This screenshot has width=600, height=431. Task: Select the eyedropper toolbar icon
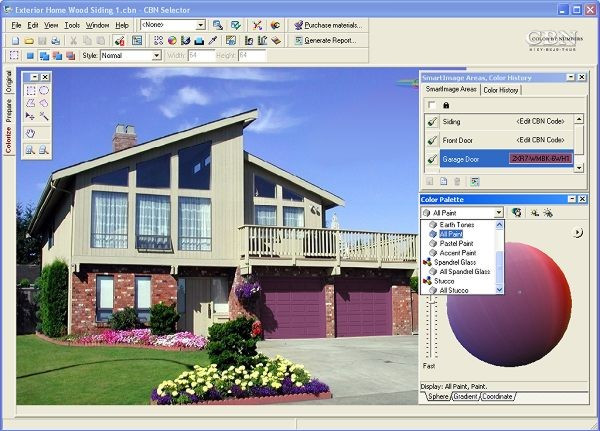pos(213,41)
